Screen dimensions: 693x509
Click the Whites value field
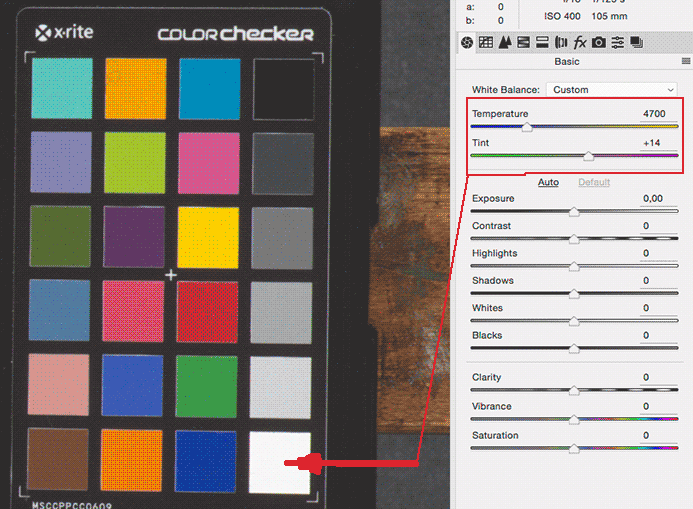point(658,308)
